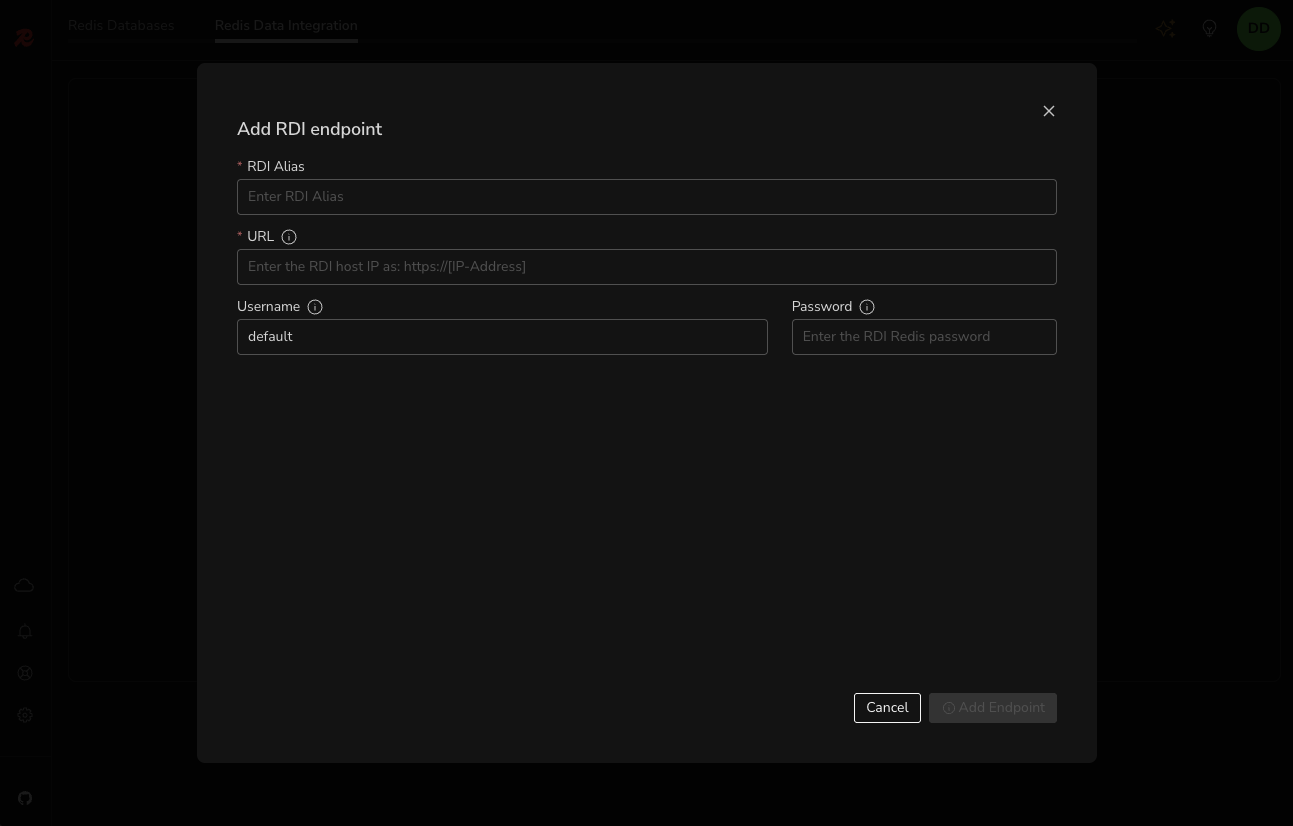Click the GitHub icon in the sidebar
The width and height of the screenshot is (1293, 826).
pyautogui.click(x=25, y=798)
